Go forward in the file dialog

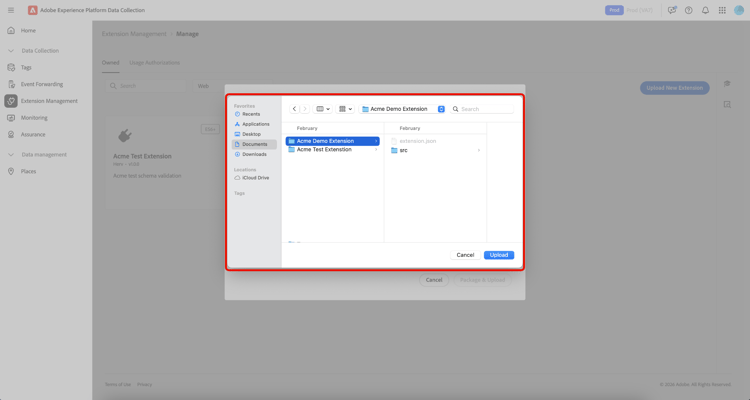[305, 109]
